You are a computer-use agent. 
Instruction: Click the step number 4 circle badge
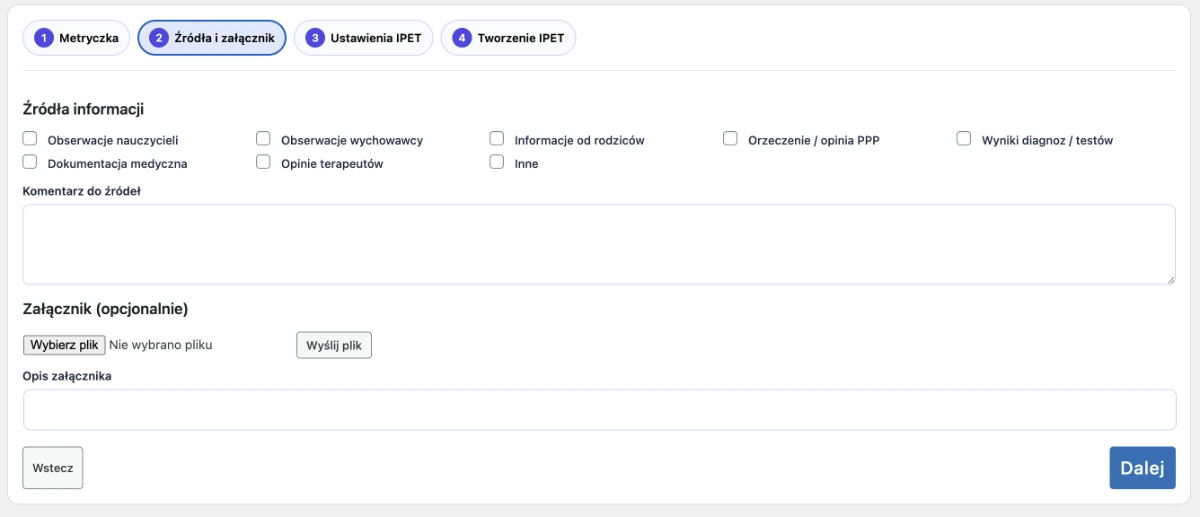(x=461, y=38)
